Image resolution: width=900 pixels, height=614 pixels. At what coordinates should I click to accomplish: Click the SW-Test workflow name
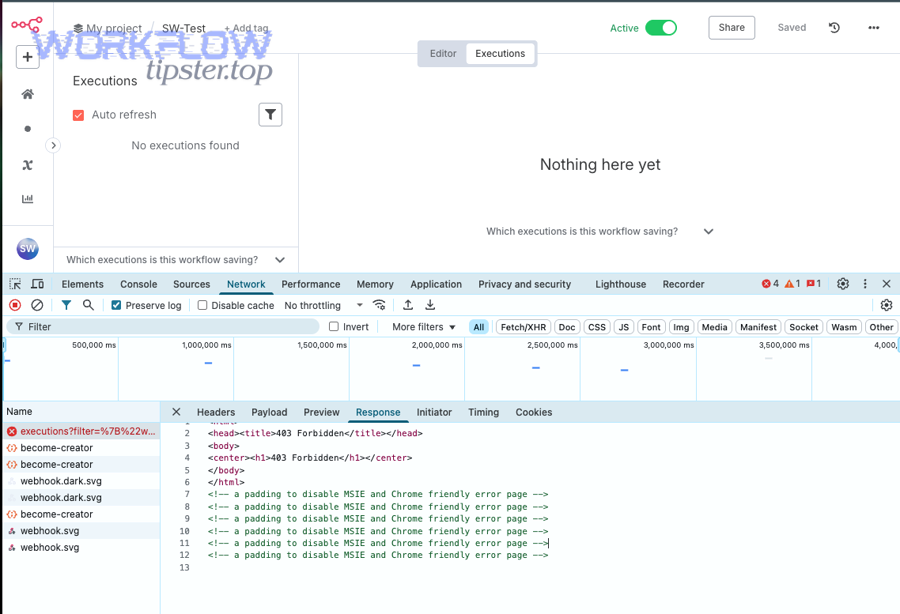pyautogui.click(x=183, y=28)
